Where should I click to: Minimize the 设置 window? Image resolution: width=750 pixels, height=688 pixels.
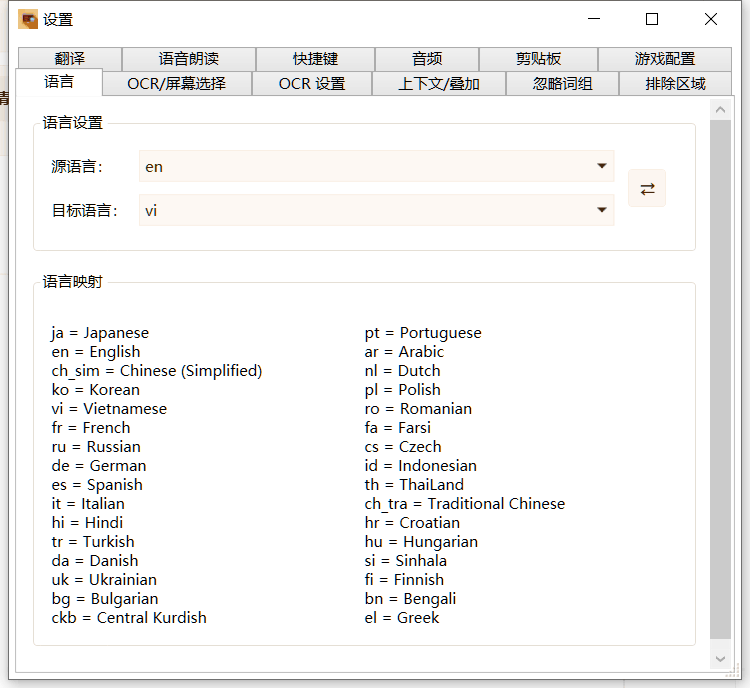click(594, 19)
